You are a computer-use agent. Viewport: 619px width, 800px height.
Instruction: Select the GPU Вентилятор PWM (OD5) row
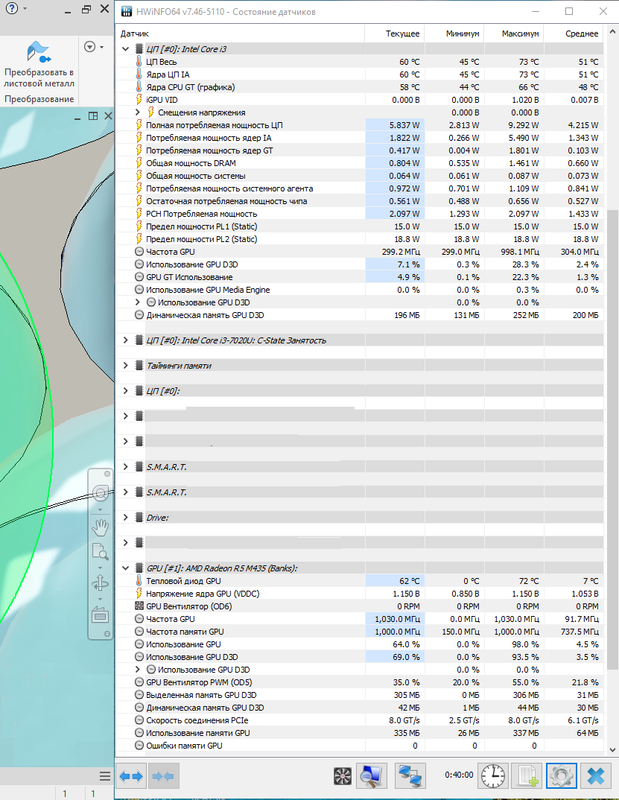pos(360,682)
